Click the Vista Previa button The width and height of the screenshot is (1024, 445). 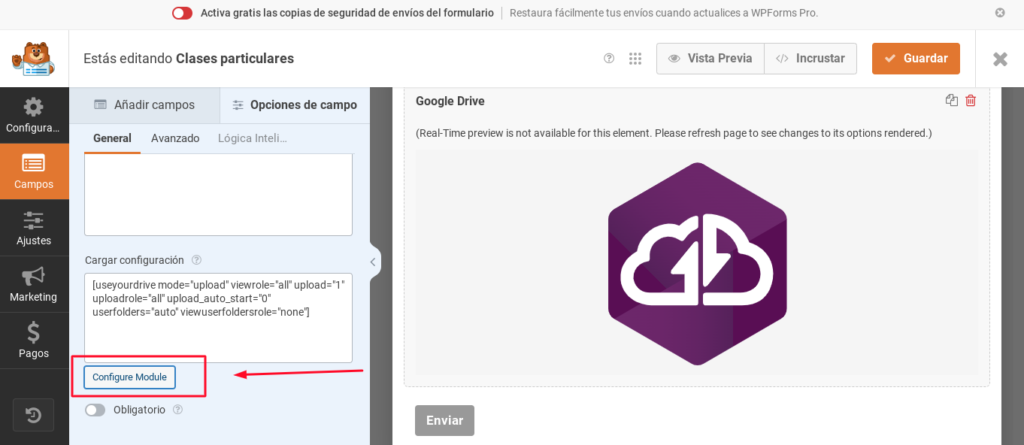(710, 58)
